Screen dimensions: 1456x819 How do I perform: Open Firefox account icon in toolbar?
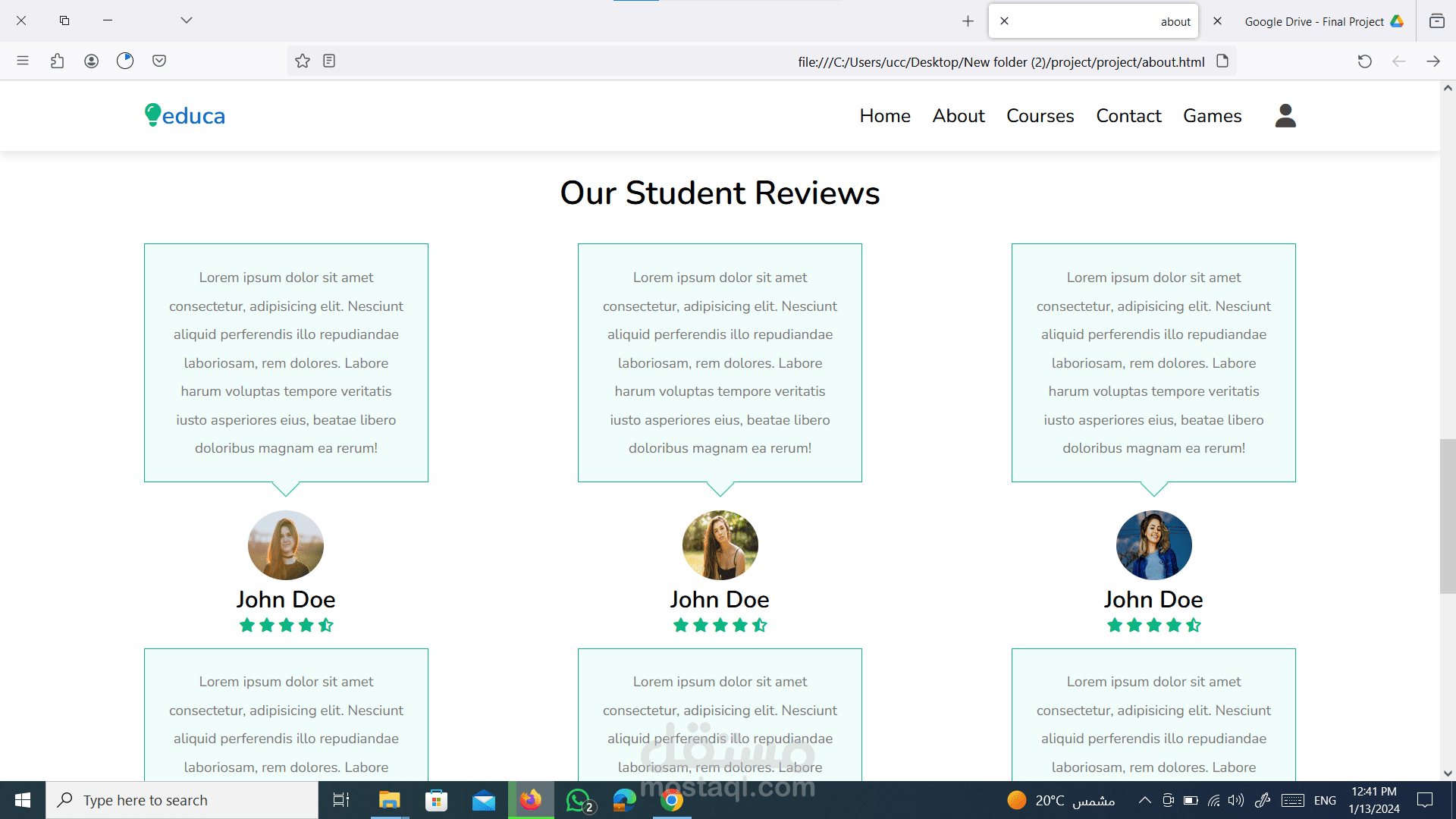[x=91, y=61]
